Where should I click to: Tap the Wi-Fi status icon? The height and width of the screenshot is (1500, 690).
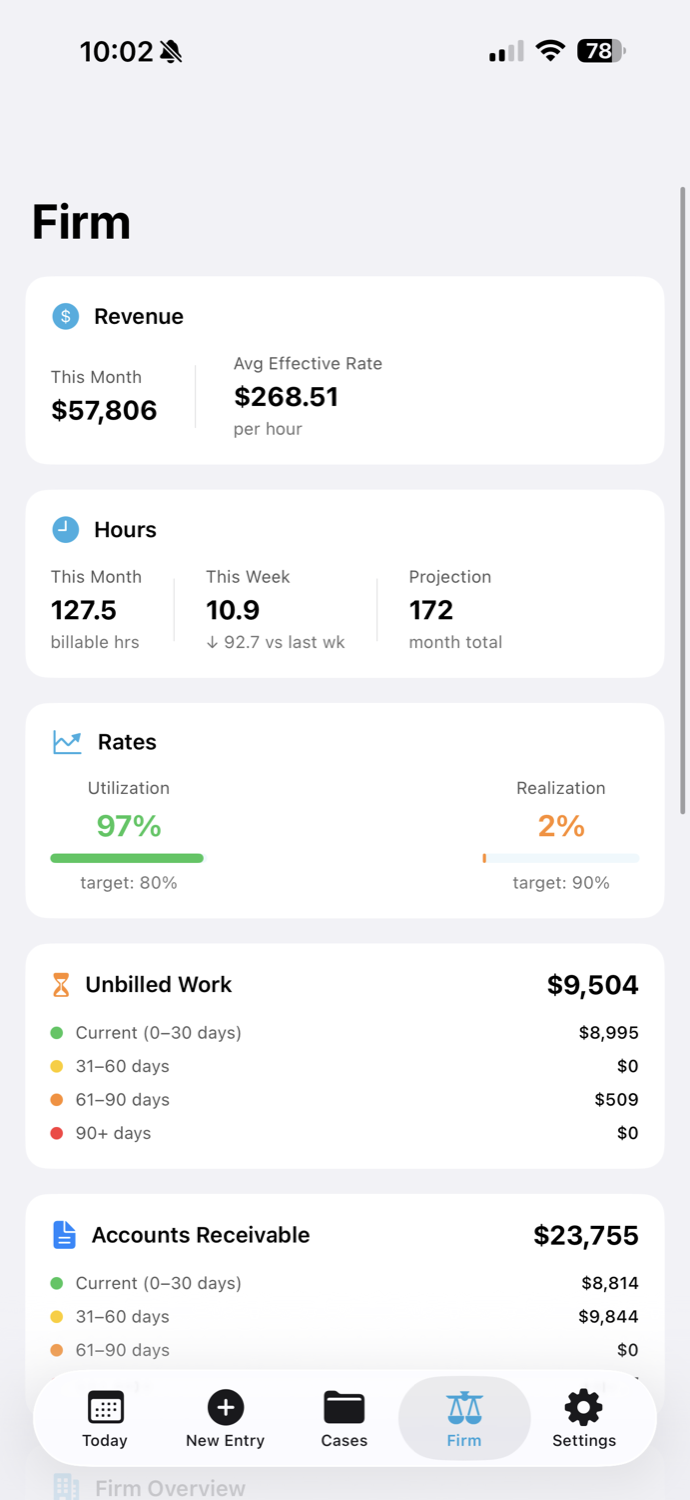coord(550,51)
